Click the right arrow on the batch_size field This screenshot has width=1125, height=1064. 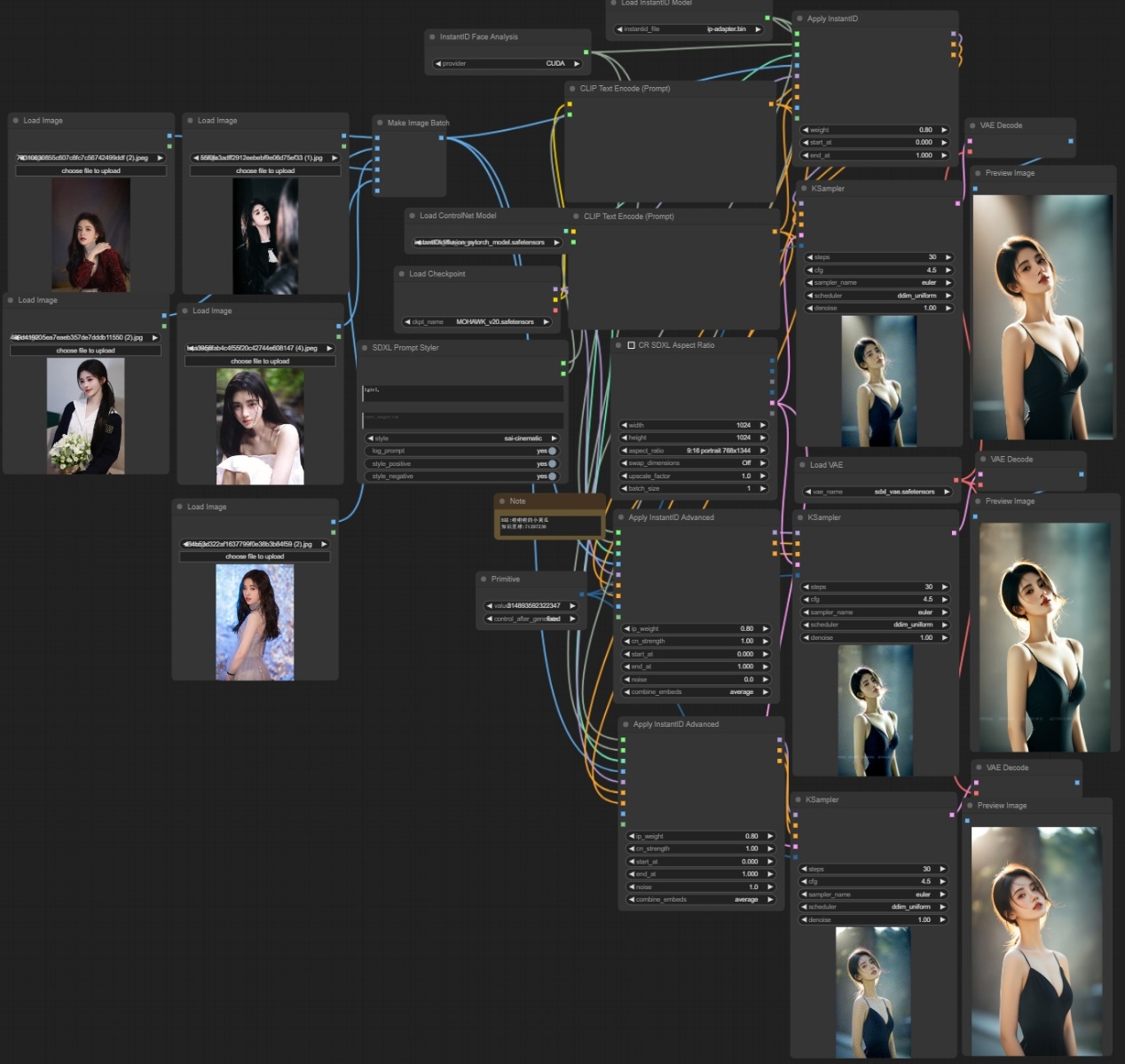tap(762, 489)
